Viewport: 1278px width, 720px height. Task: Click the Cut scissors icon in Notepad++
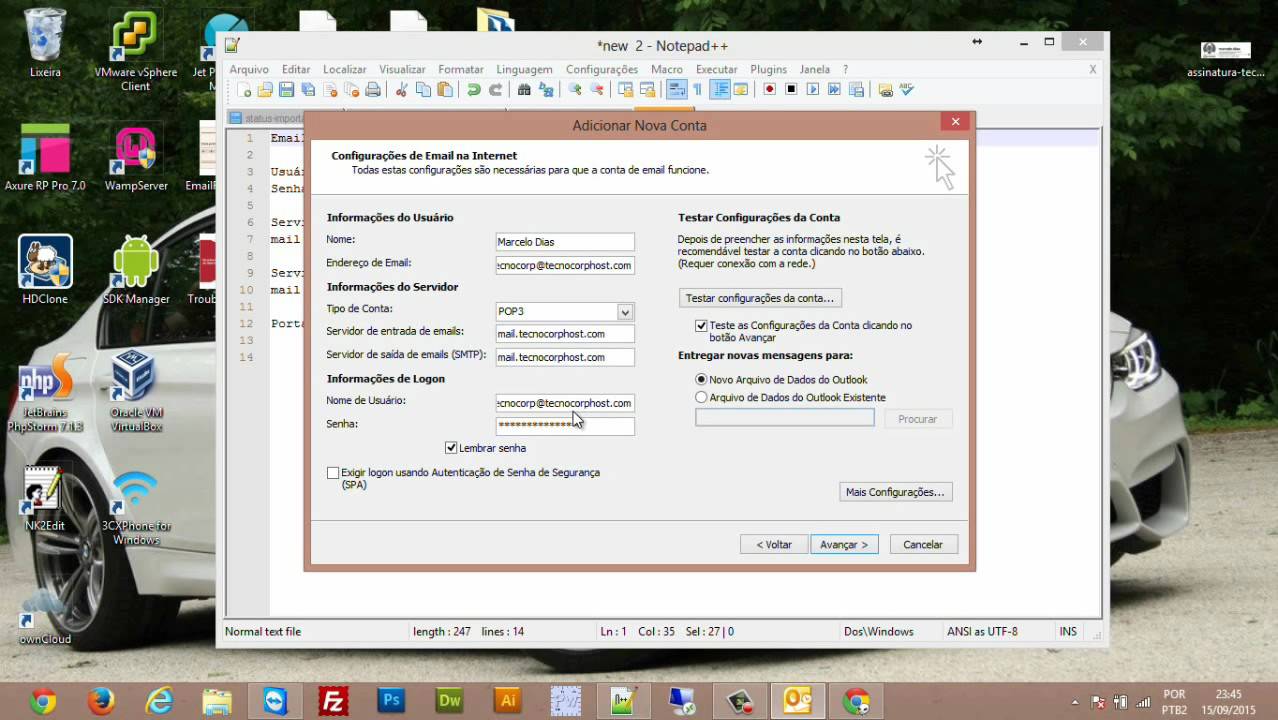pyautogui.click(x=401, y=89)
